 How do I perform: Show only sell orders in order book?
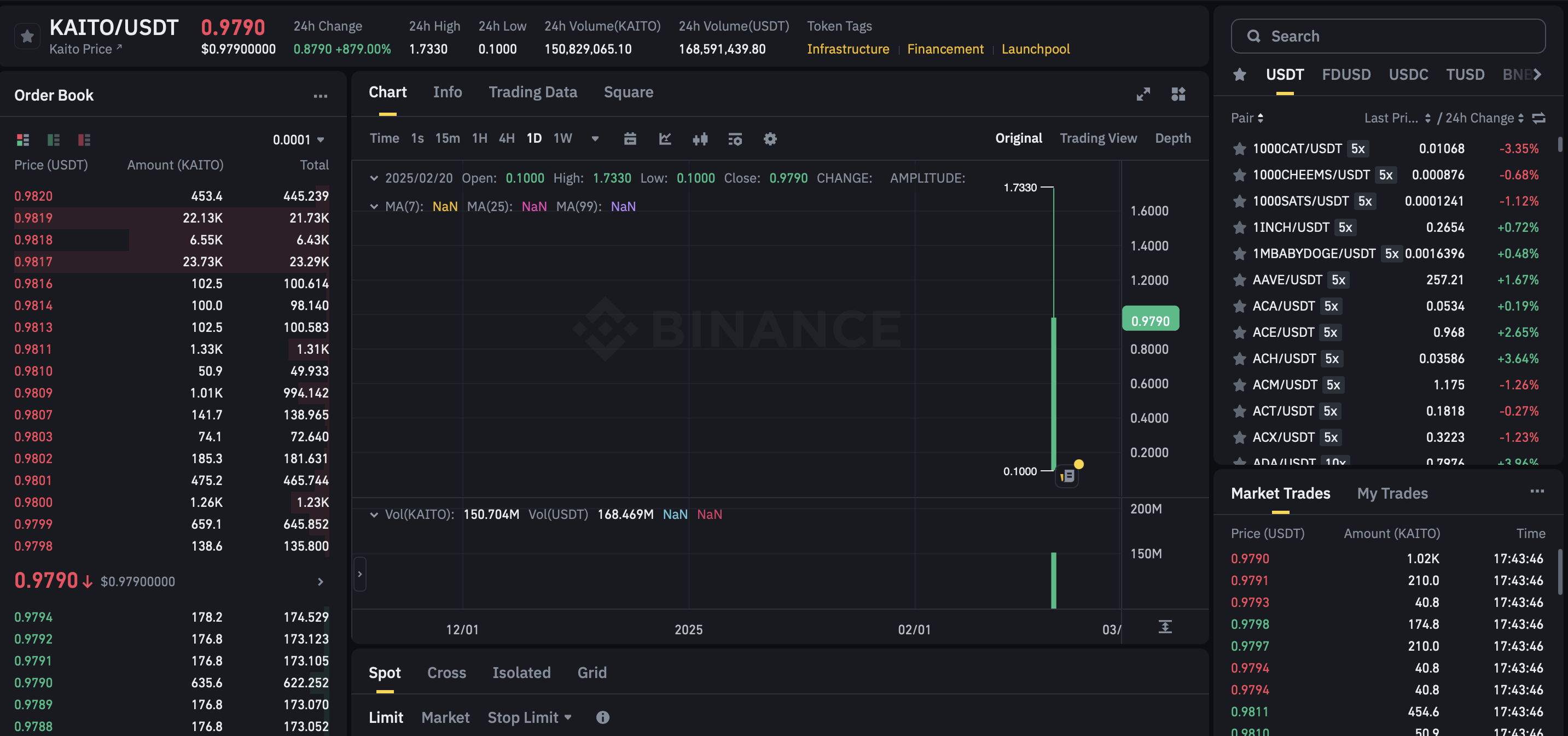point(84,140)
